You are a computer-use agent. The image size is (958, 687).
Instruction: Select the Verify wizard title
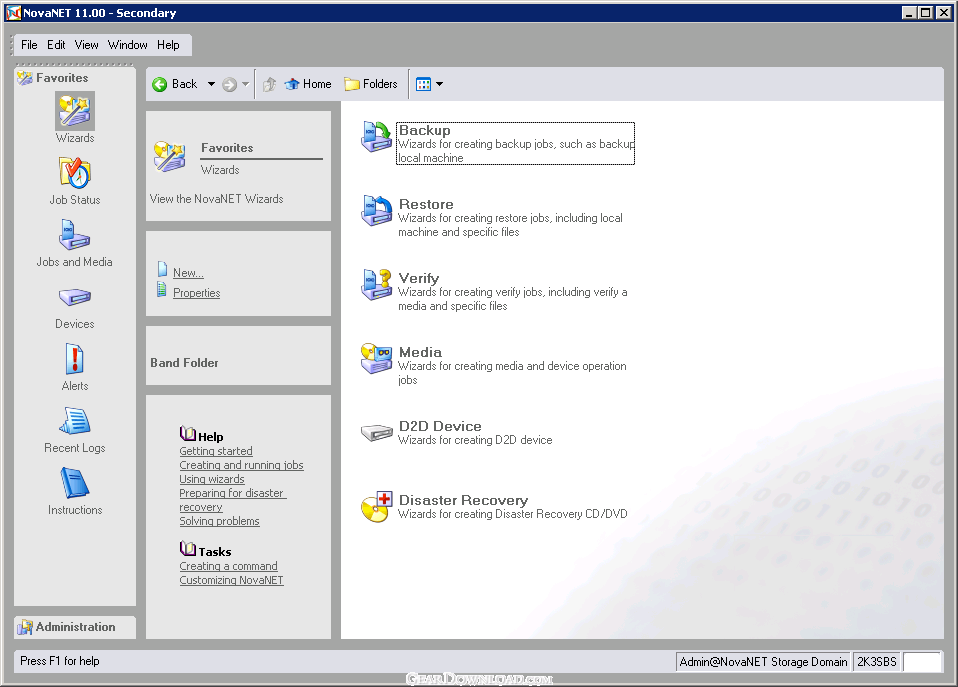(419, 278)
